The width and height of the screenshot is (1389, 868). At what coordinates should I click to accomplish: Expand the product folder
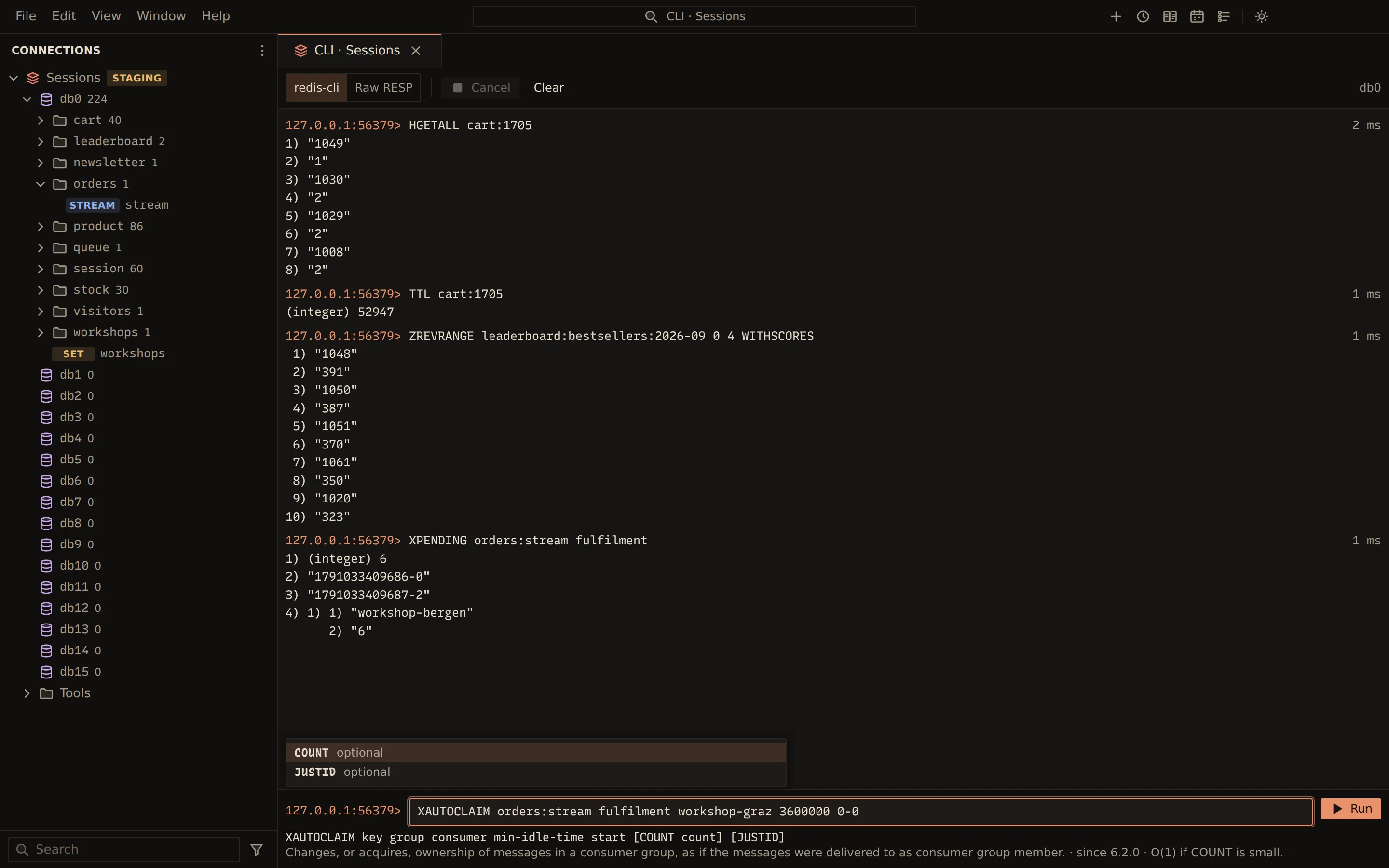pyautogui.click(x=40, y=226)
